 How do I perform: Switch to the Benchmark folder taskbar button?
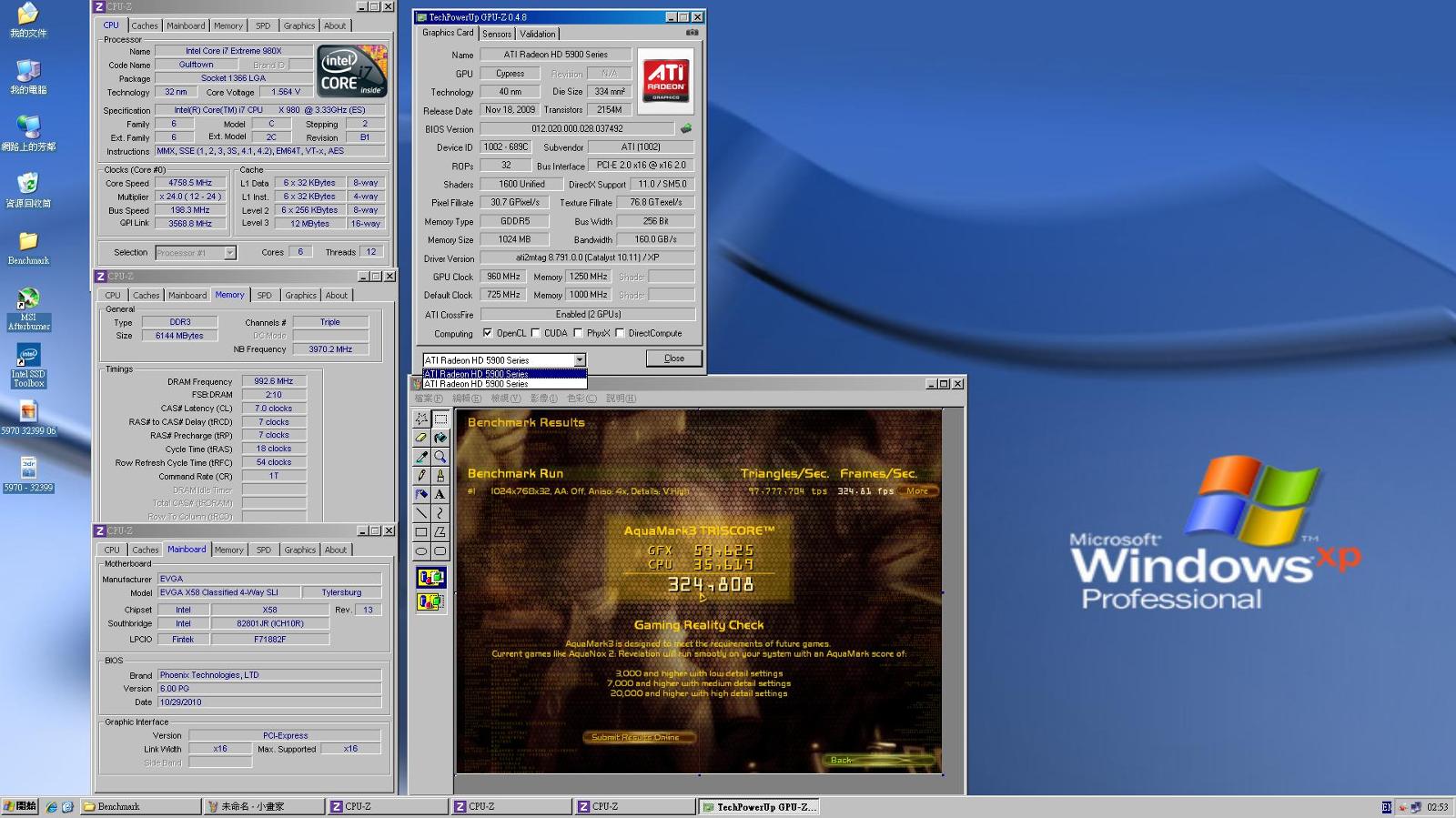coord(140,806)
